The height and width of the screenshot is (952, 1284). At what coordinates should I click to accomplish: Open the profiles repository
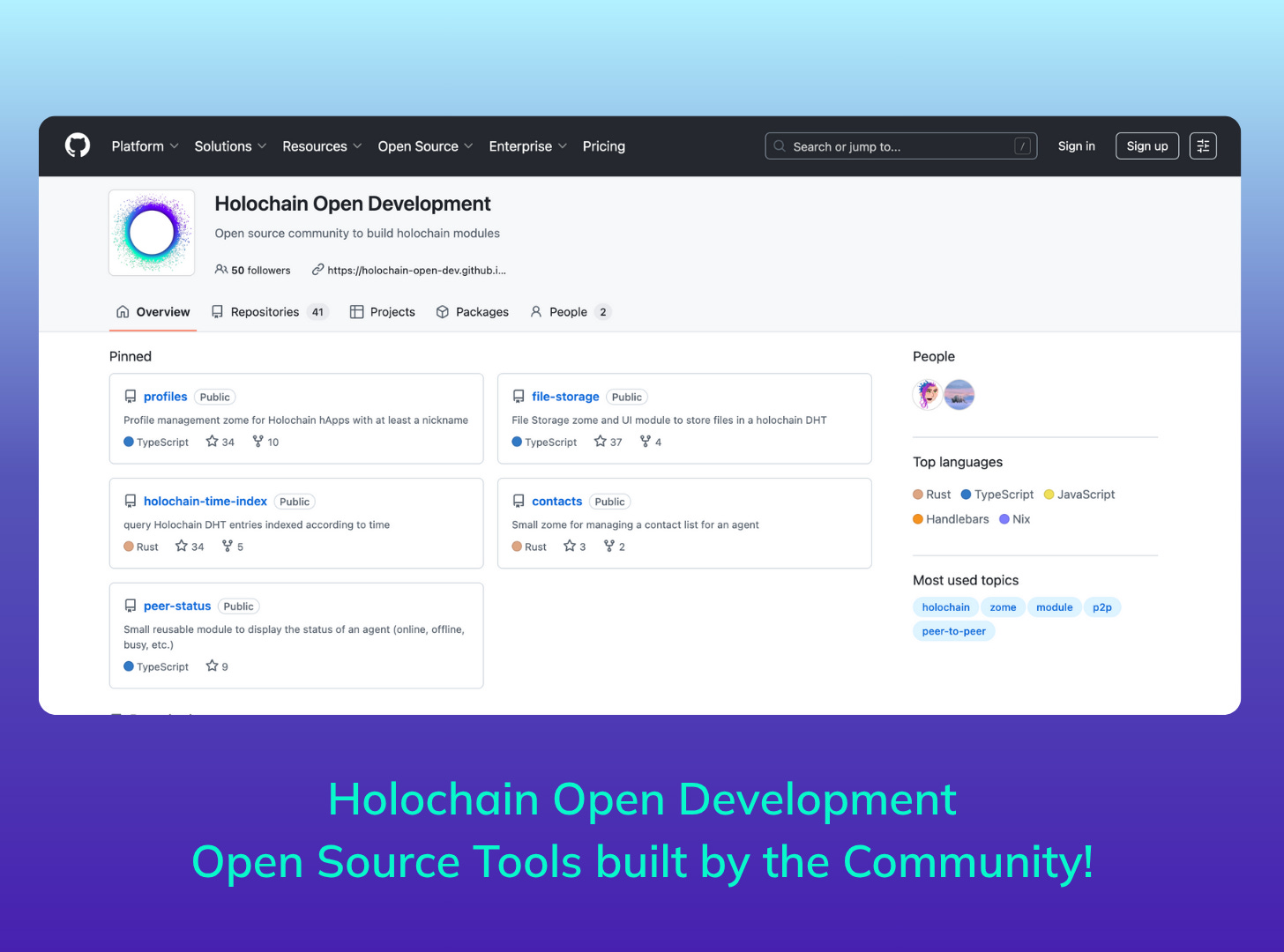click(x=166, y=397)
